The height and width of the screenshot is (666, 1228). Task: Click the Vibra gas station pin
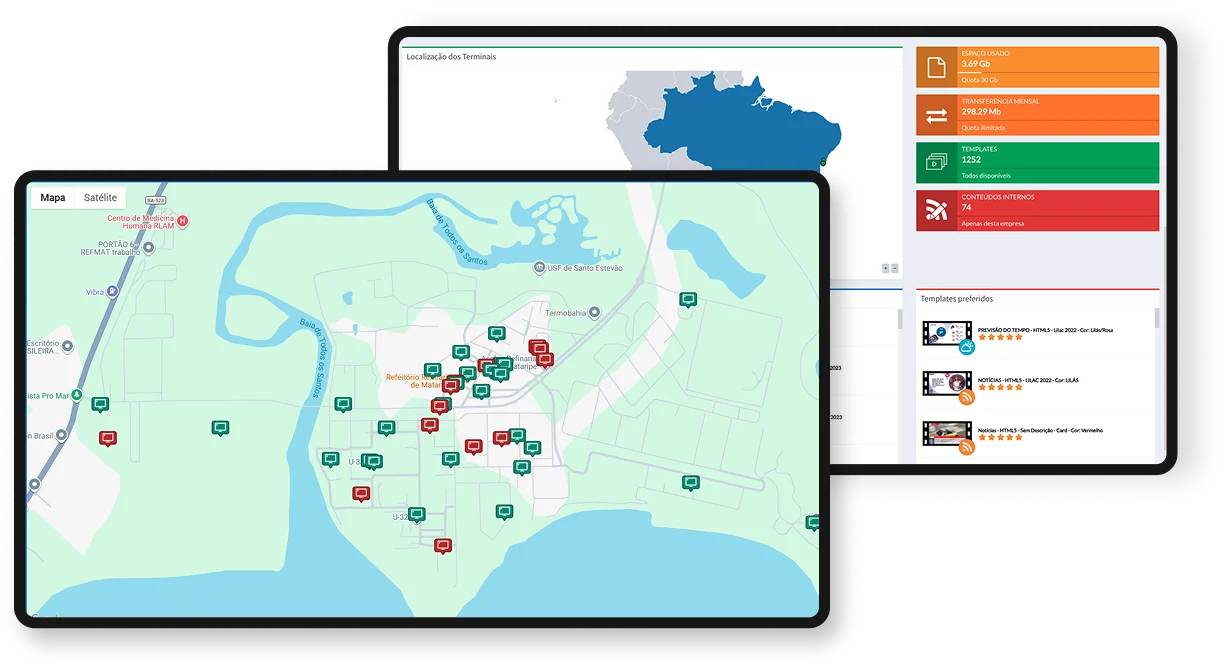113,291
